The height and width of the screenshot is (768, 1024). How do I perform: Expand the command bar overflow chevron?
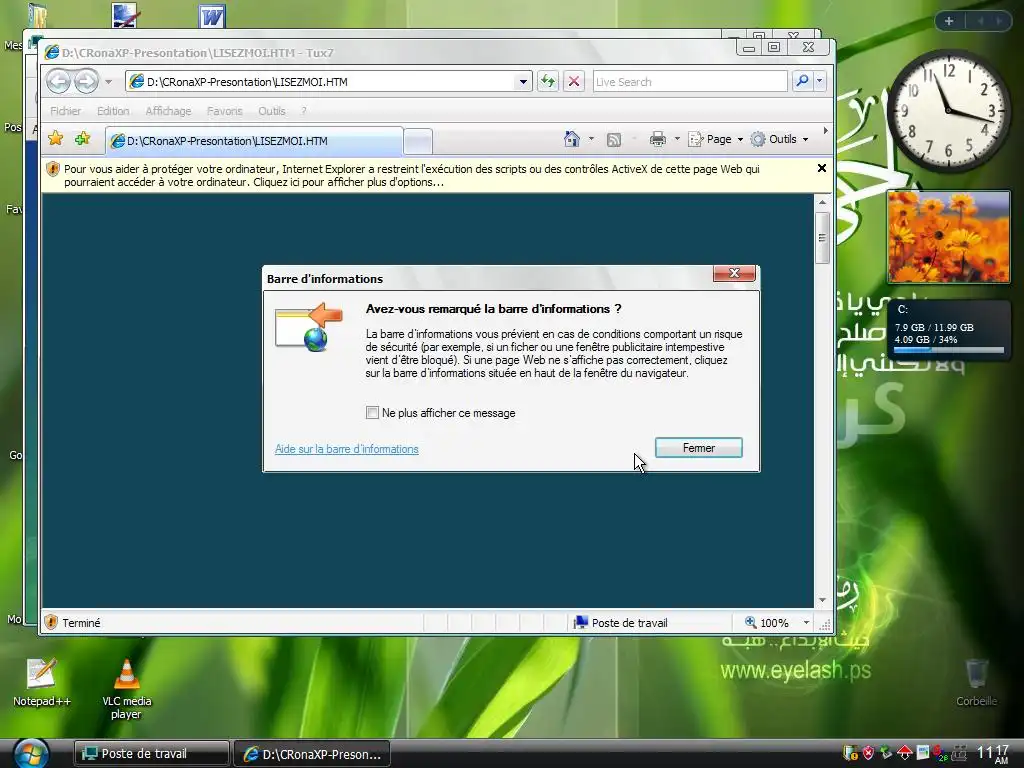(825, 131)
